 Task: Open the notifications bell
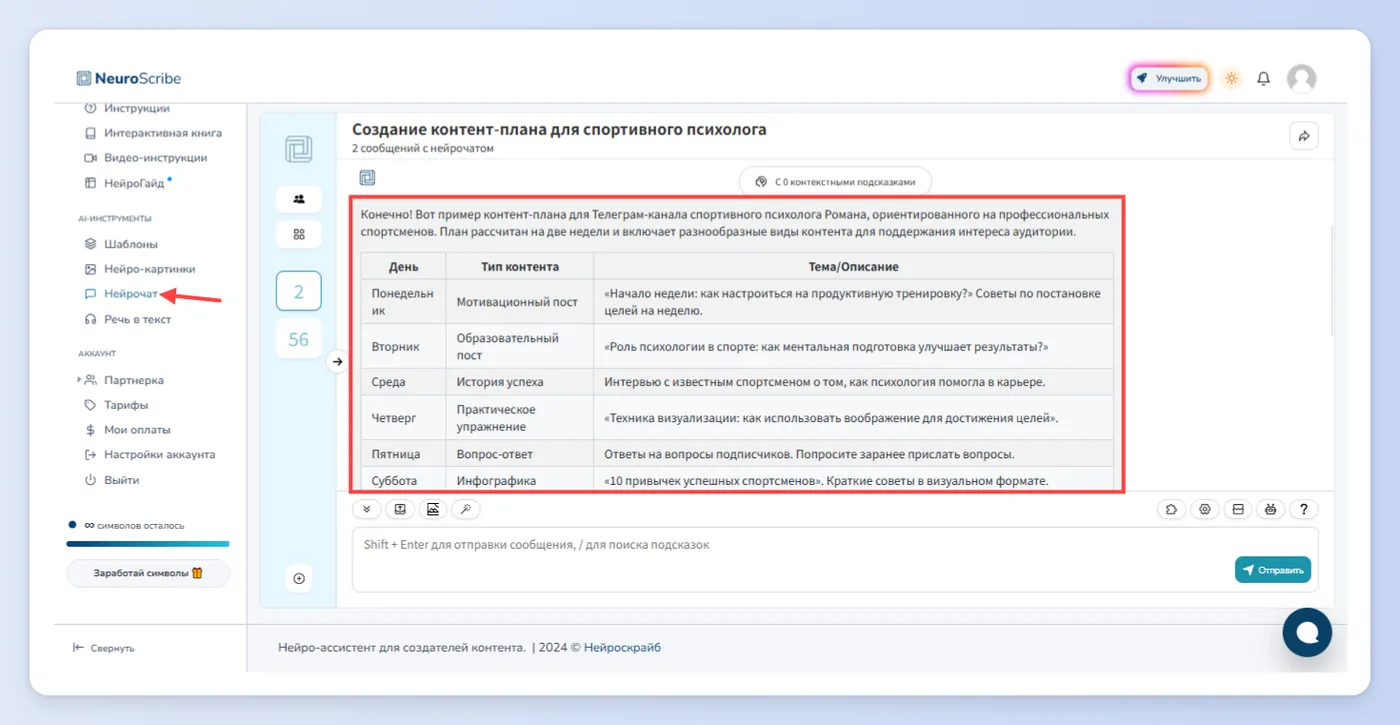pos(1264,78)
